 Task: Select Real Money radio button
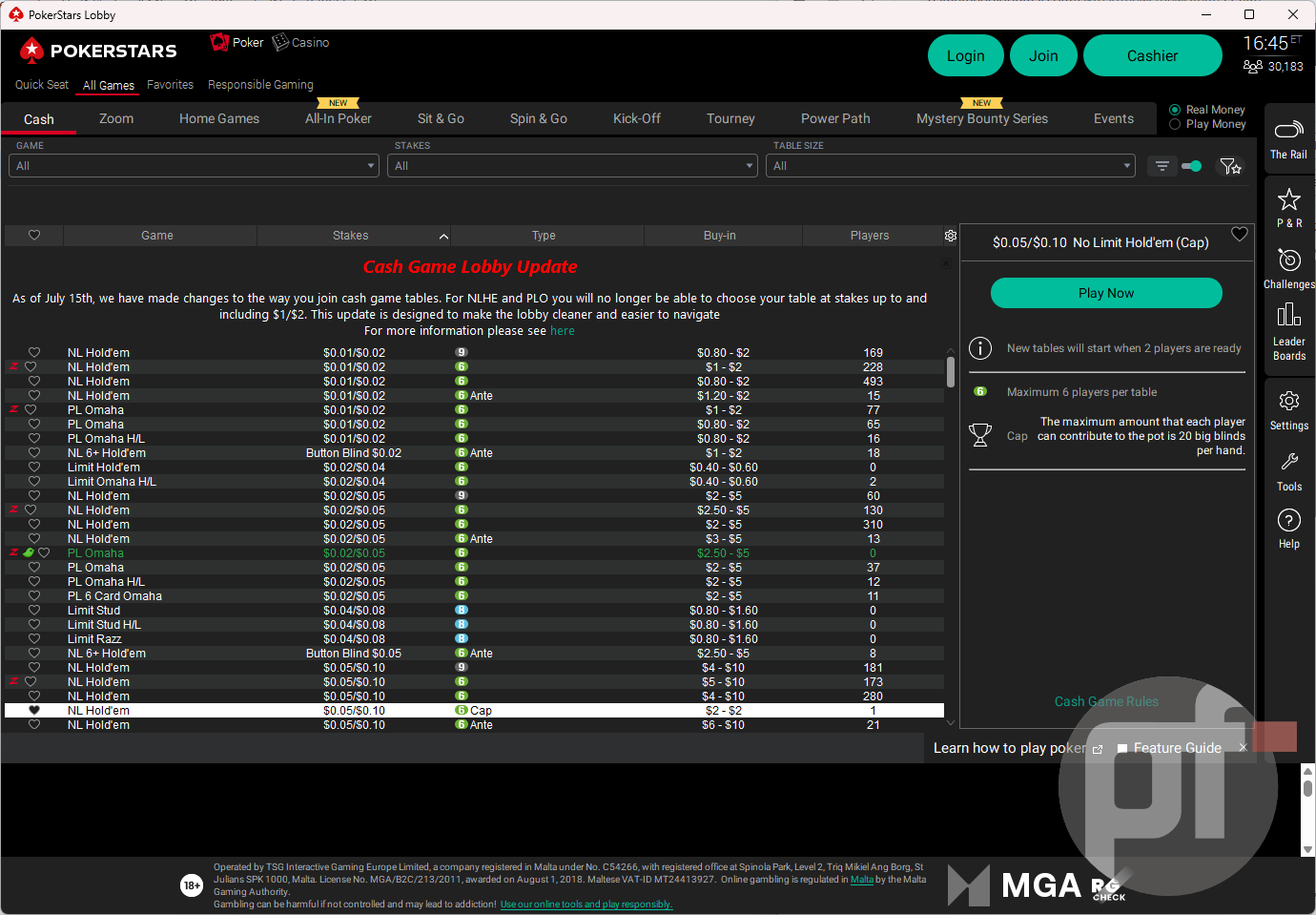pos(1175,110)
